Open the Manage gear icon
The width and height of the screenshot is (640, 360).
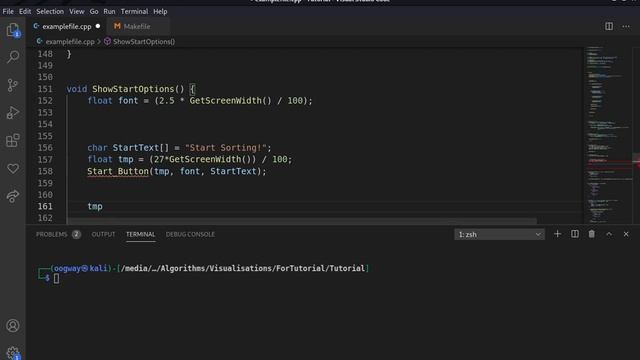click(x=13, y=353)
